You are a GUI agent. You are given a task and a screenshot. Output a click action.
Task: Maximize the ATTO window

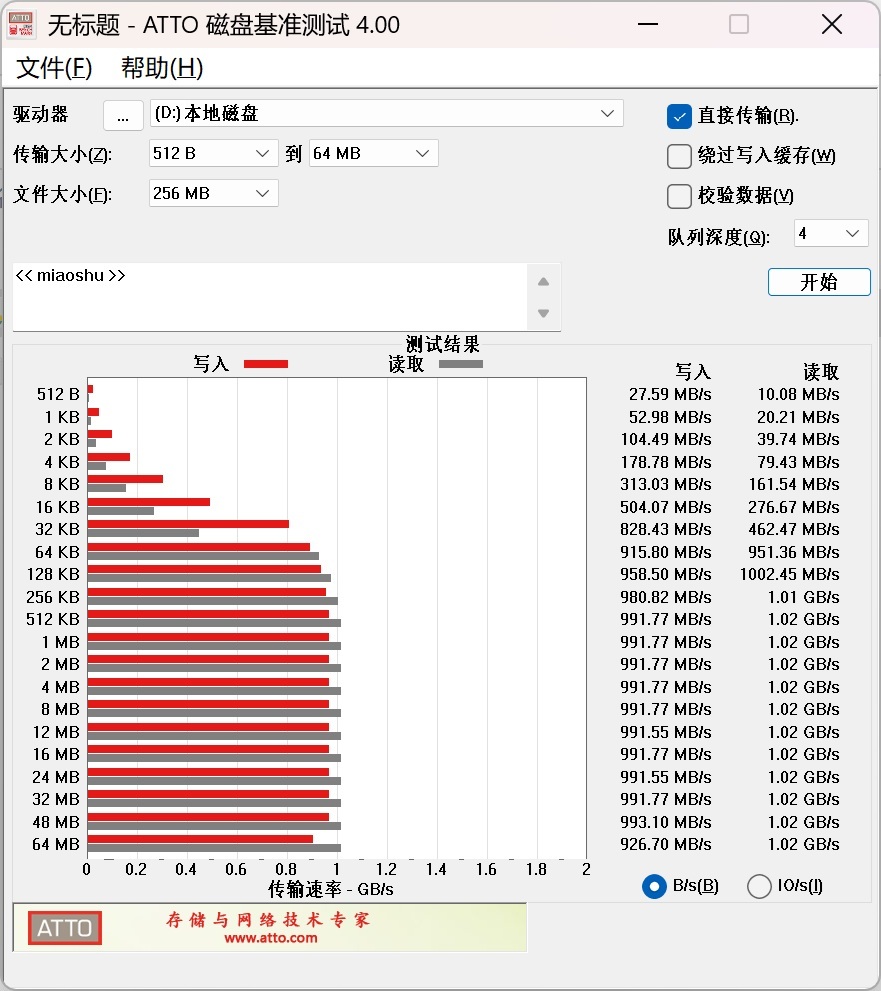(x=739, y=25)
